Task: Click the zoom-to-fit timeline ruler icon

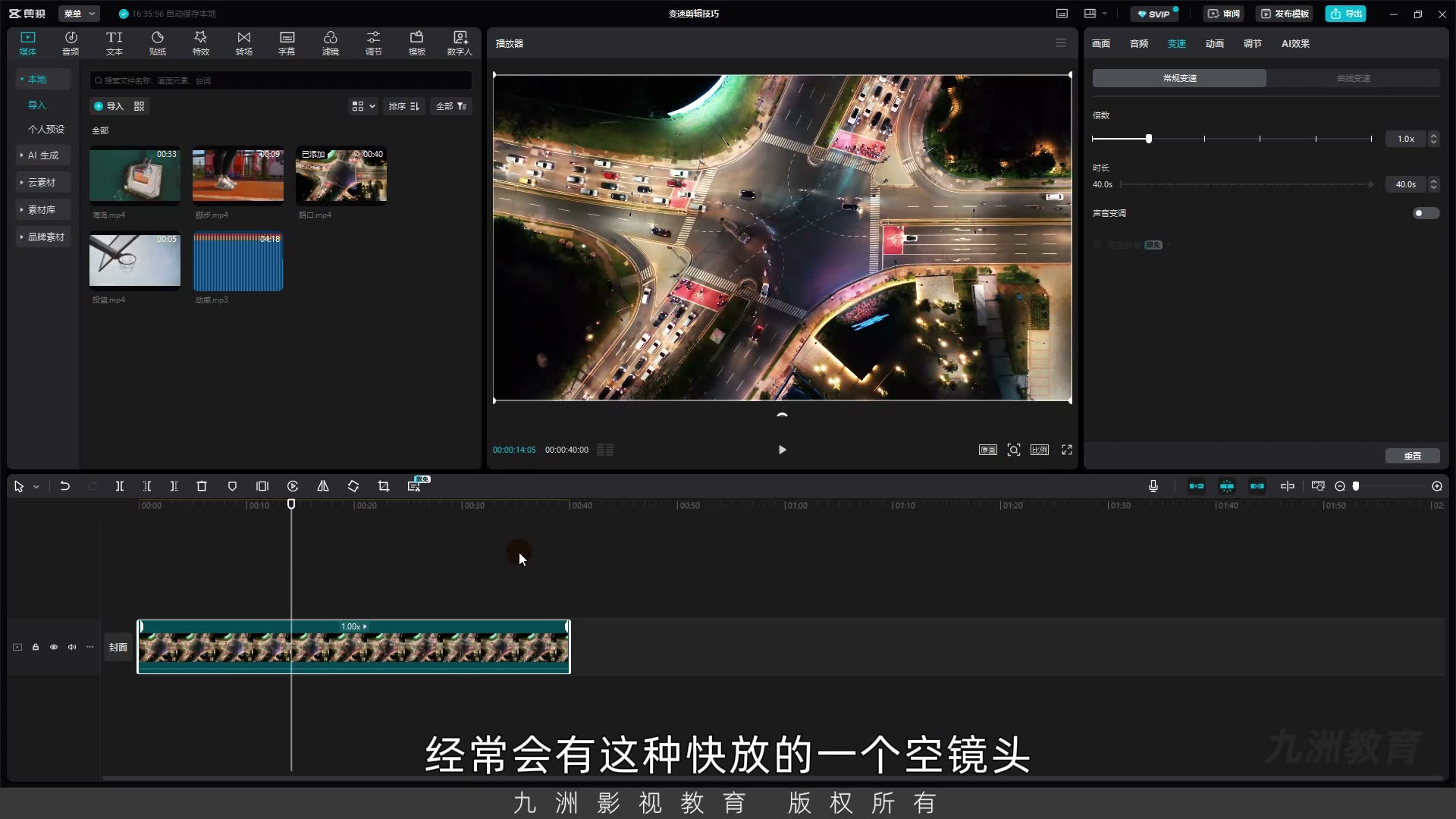Action: coord(1318,486)
